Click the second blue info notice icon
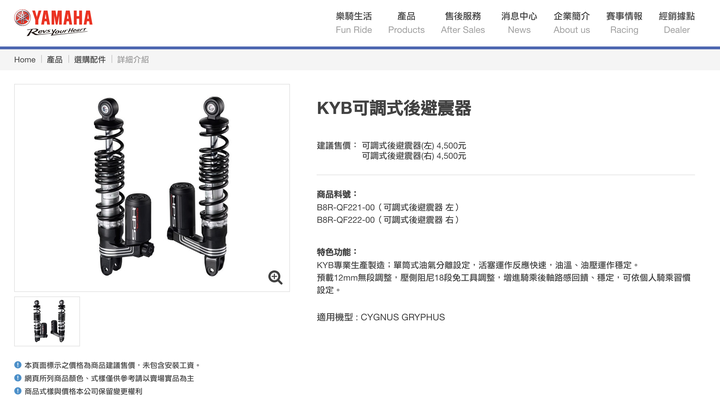Screen dimensions: 720x411 click(18, 378)
